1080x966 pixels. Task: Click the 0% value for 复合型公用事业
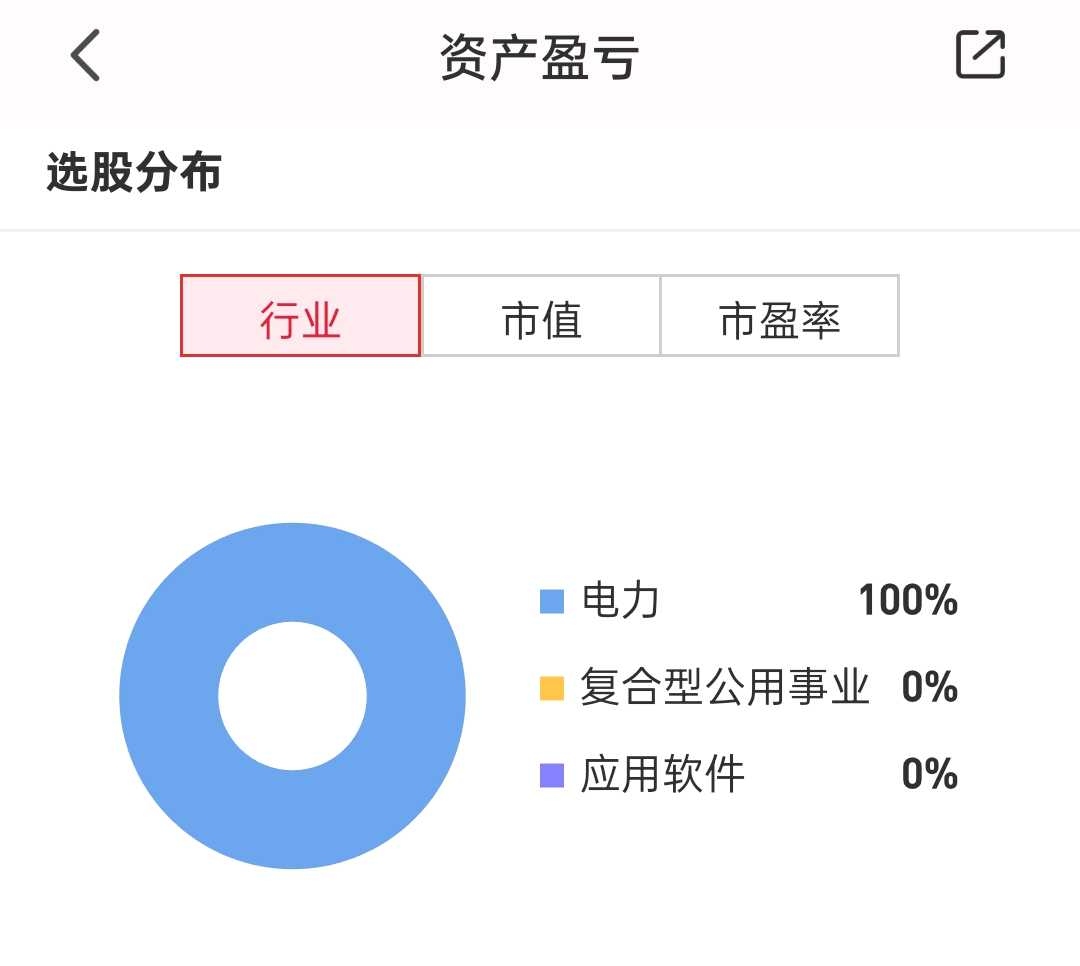click(929, 687)
